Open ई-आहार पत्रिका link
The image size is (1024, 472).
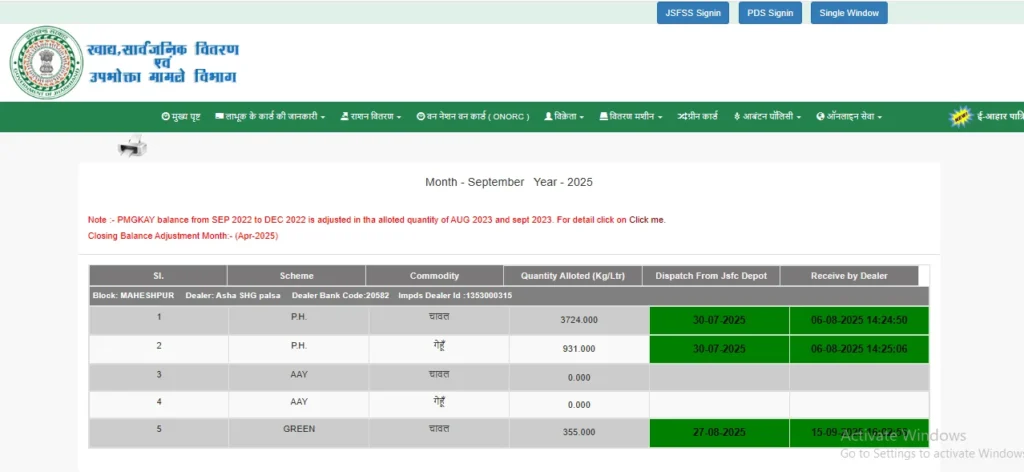pyautogui.click(x=1000, y=118)
